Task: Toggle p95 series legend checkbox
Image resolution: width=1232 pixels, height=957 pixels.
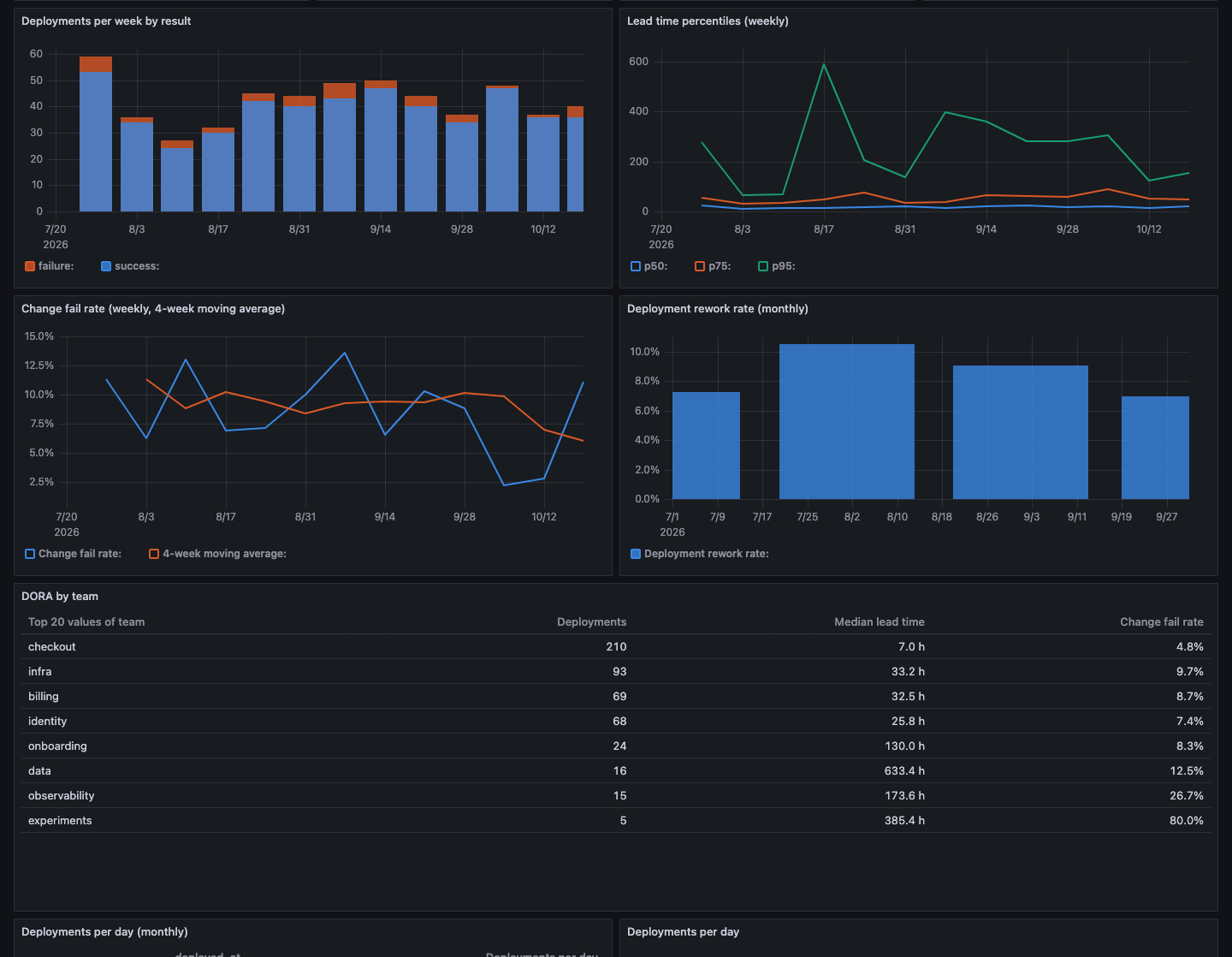Action: pos(763,266)
